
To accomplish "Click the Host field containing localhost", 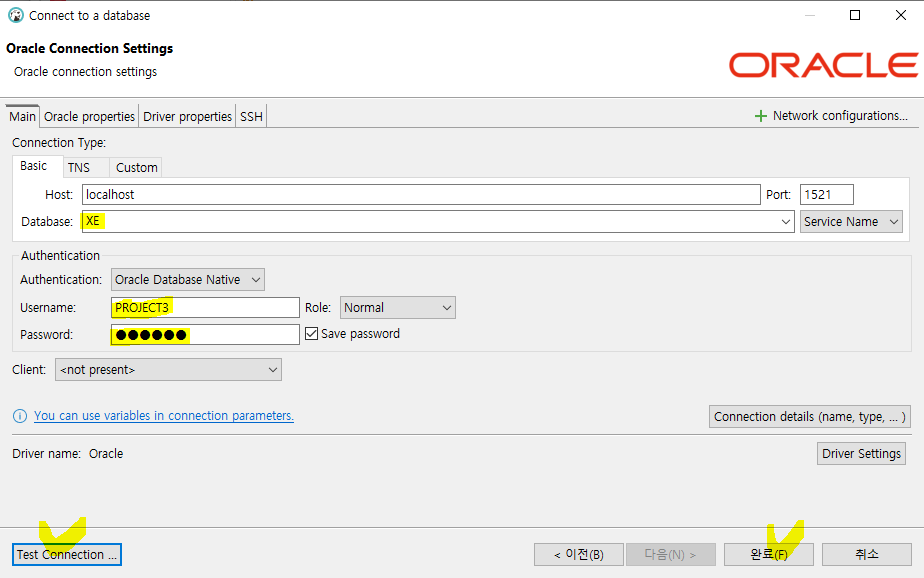I will (x=421, y=194).
